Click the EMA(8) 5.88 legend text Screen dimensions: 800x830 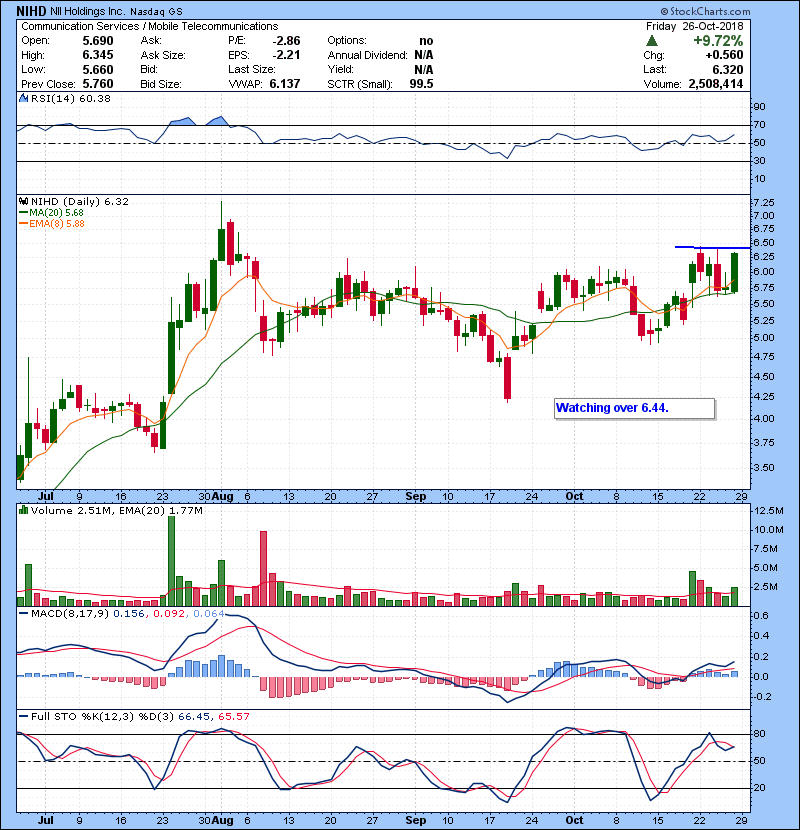[57, 224]
